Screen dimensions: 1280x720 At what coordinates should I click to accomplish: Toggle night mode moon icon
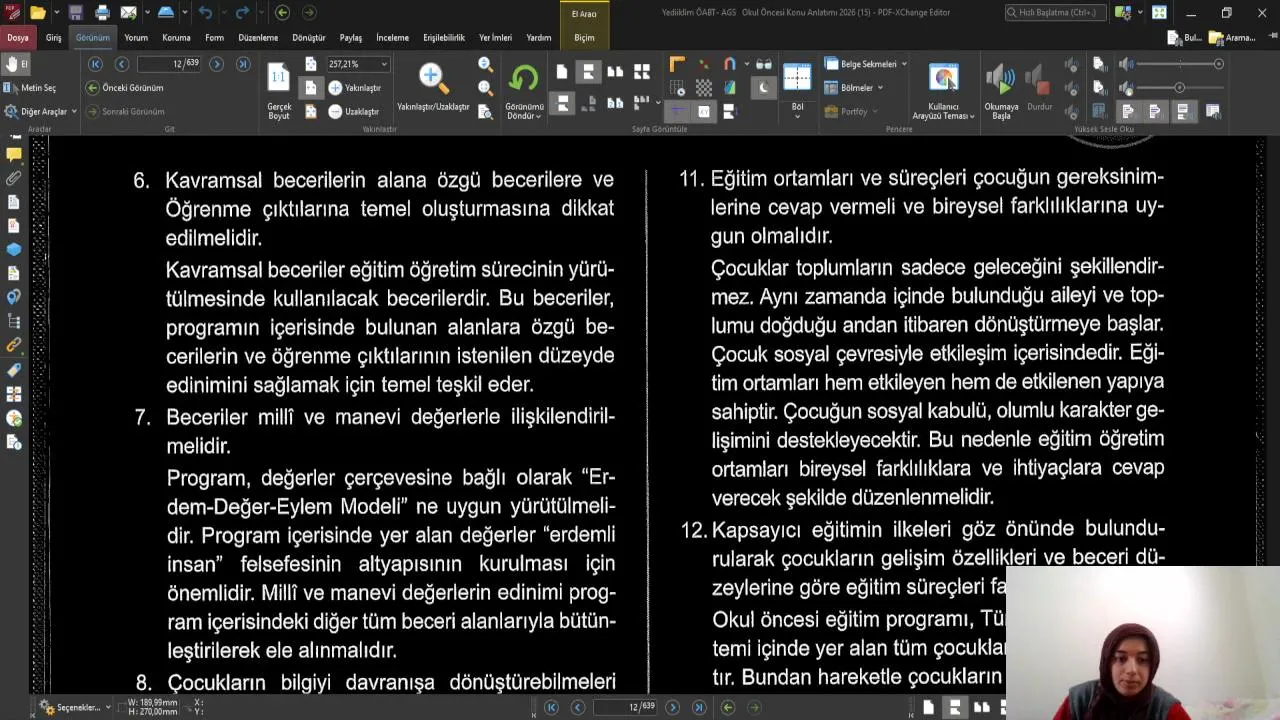[764, 88]
